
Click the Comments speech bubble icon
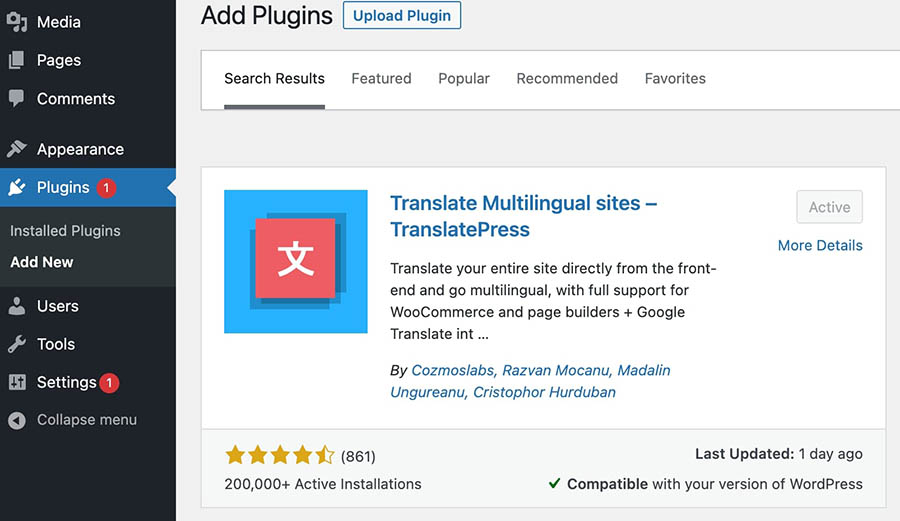point(17,99)
